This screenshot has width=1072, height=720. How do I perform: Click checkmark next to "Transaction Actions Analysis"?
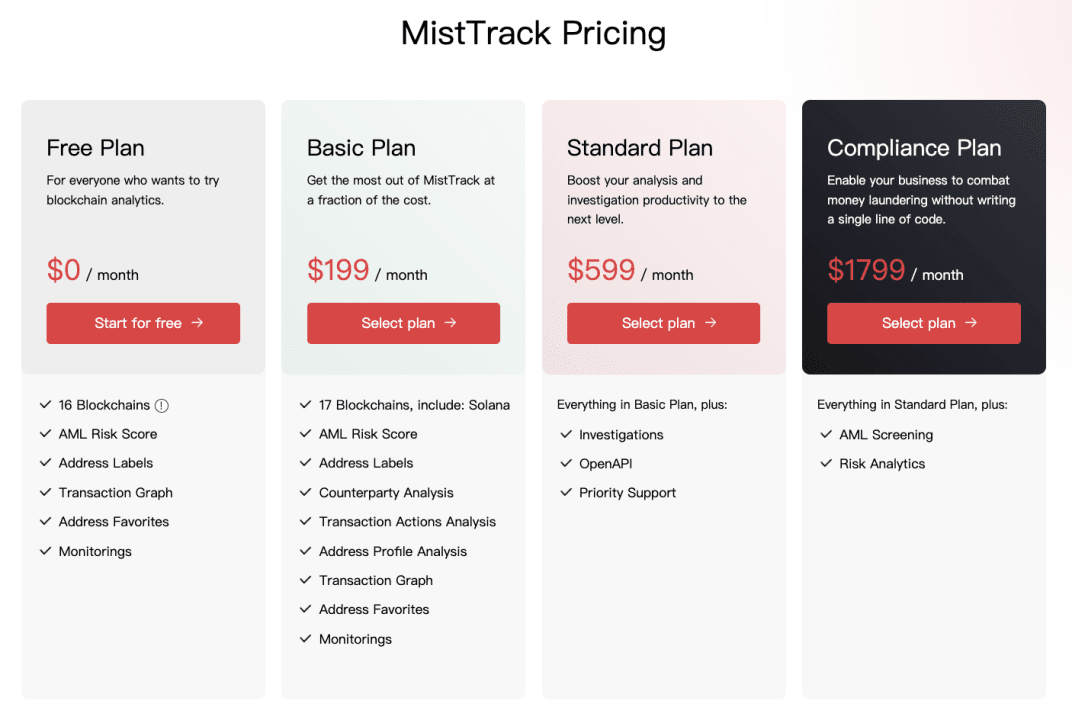(305, 521)
